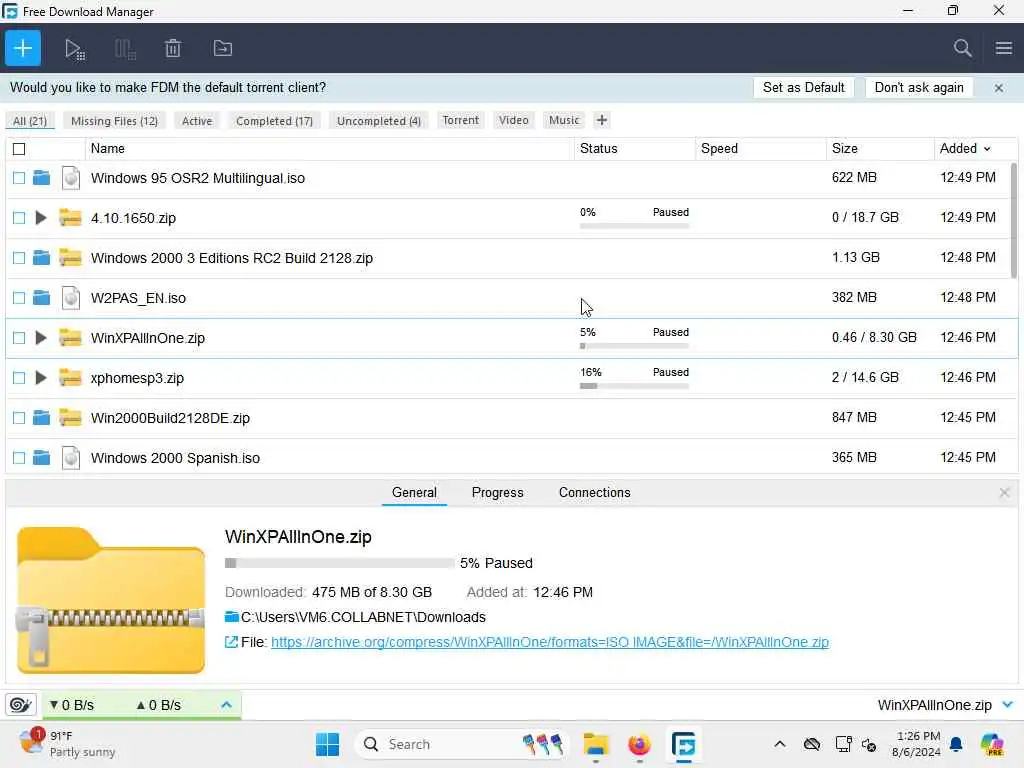
Task: Click the downloads list vertical scrollbar
Action: 1014,221
